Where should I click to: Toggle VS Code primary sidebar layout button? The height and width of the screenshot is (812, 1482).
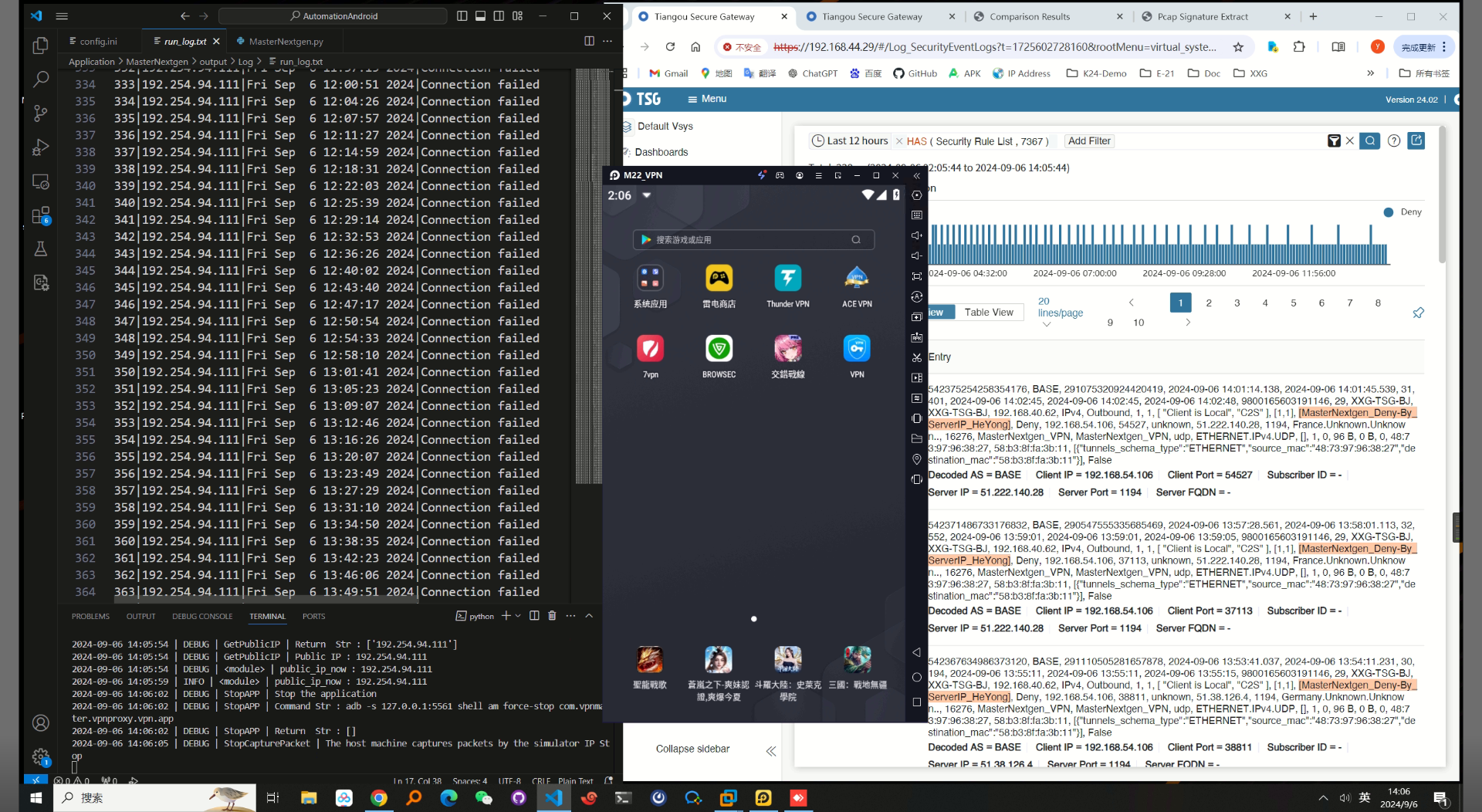462,16
